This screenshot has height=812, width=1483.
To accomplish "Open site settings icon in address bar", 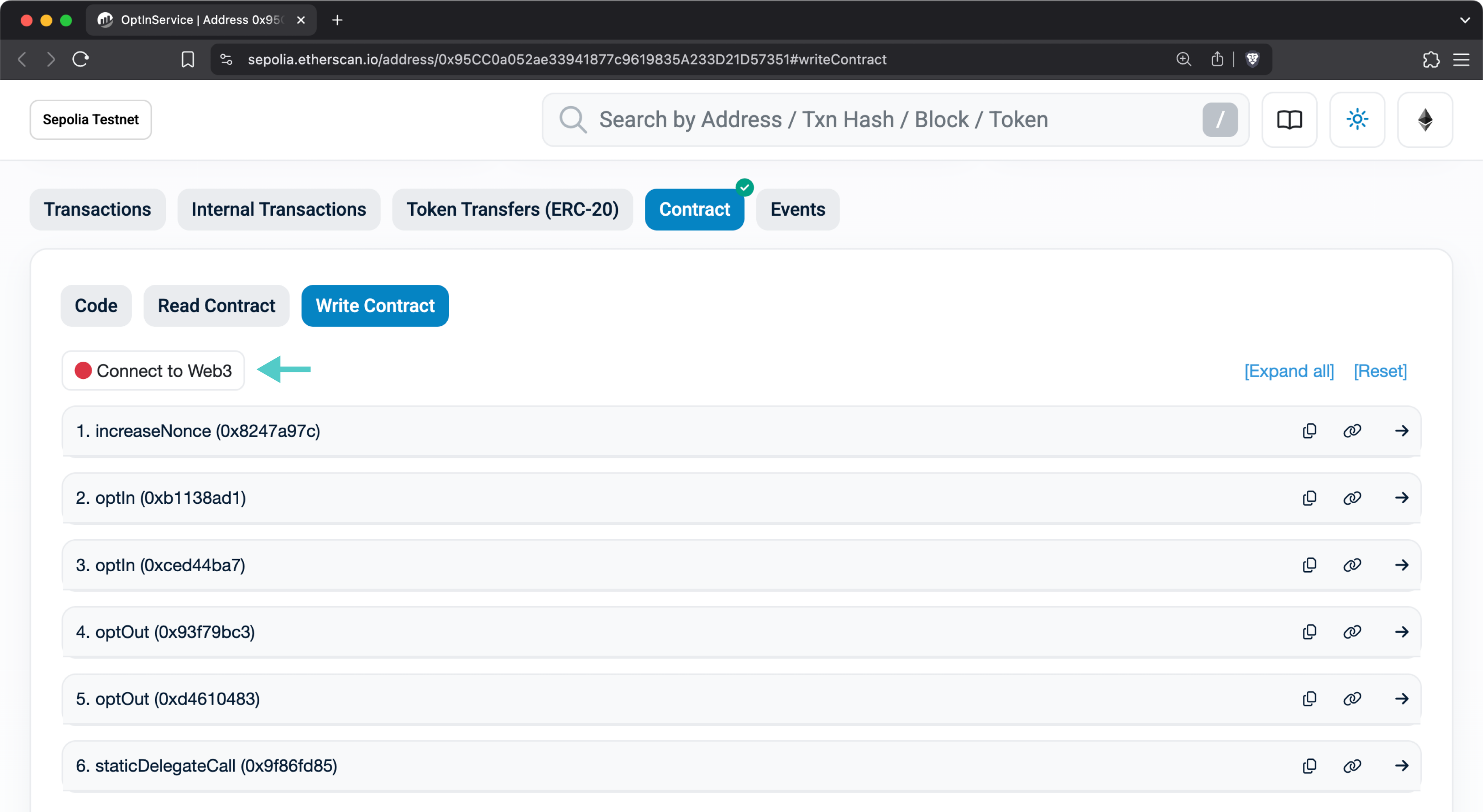I will coord(226,59).
